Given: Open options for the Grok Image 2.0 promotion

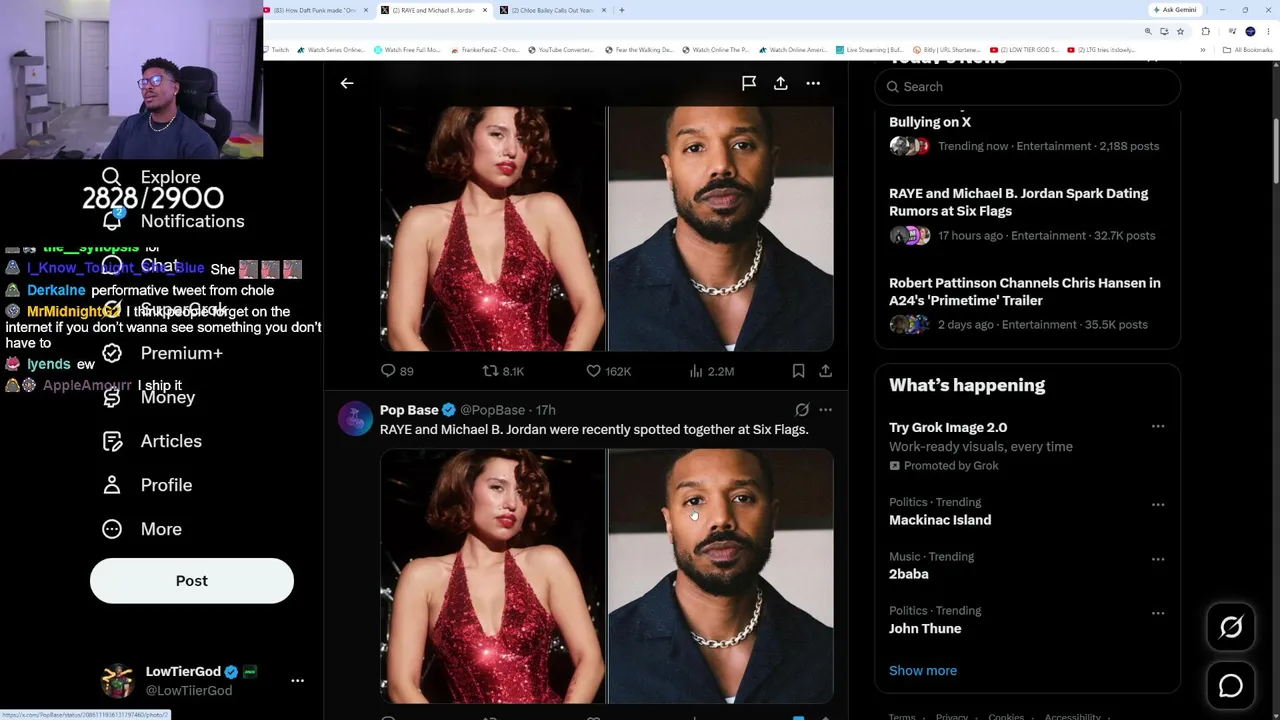Looking at the screenshot, I should coord(1158,427).
